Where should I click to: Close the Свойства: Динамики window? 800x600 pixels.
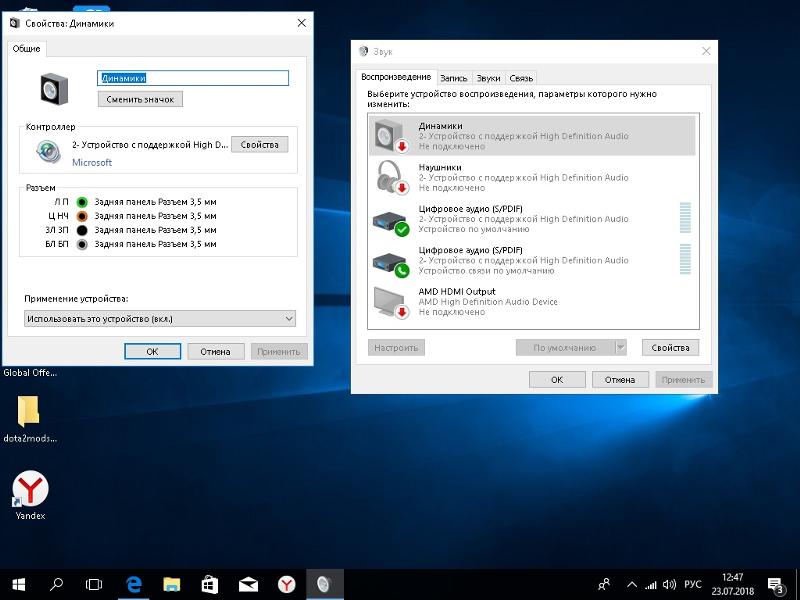pos(302,23)
